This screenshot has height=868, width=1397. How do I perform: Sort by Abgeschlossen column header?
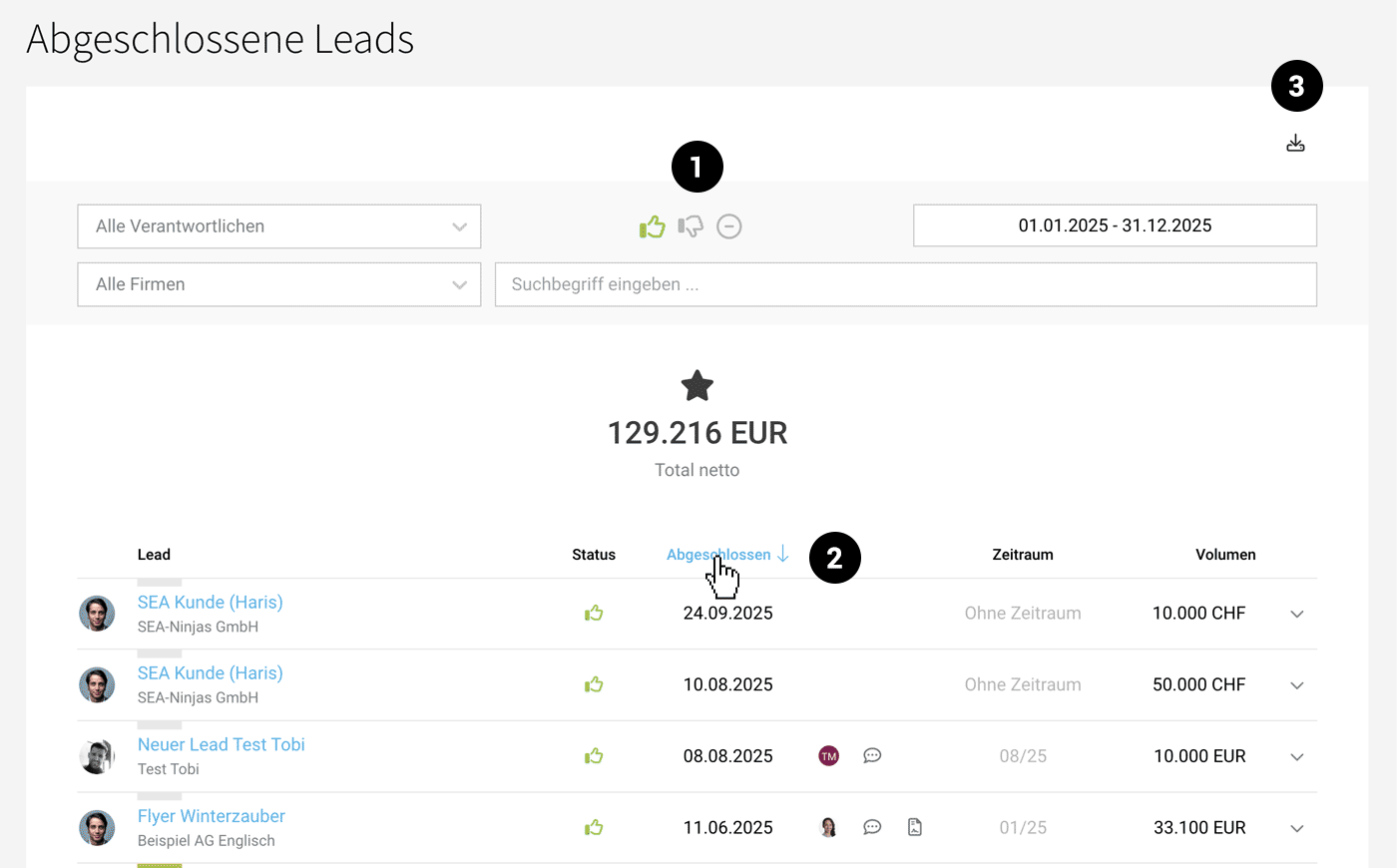tap(718, 555)
